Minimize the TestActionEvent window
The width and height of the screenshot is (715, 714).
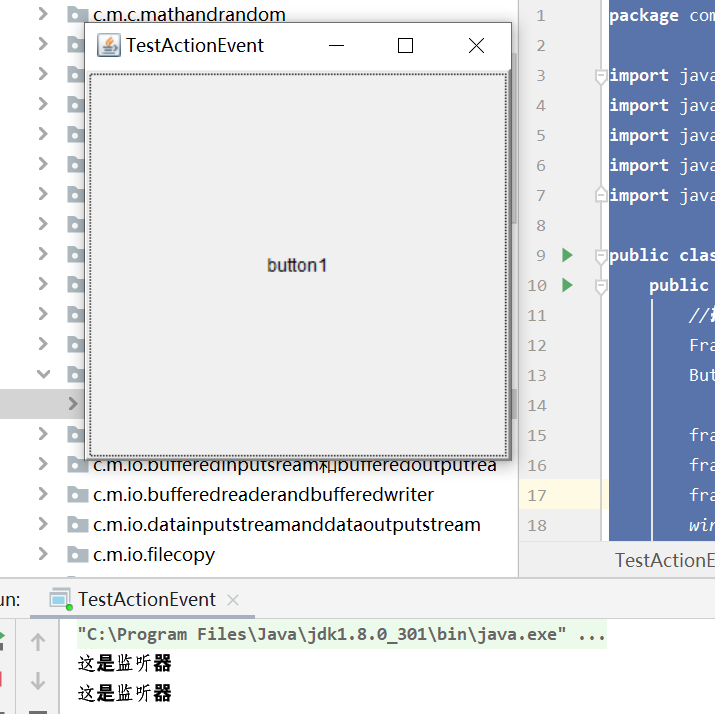(x=336, y=45)
